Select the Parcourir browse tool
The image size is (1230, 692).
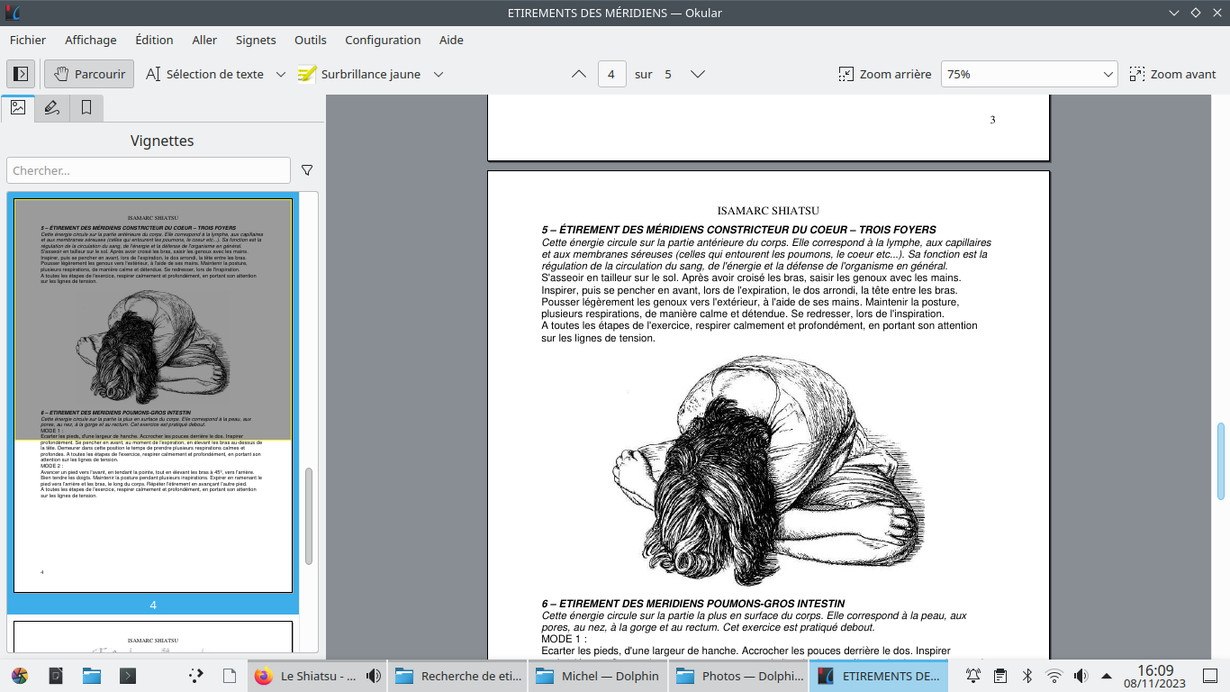89,74
